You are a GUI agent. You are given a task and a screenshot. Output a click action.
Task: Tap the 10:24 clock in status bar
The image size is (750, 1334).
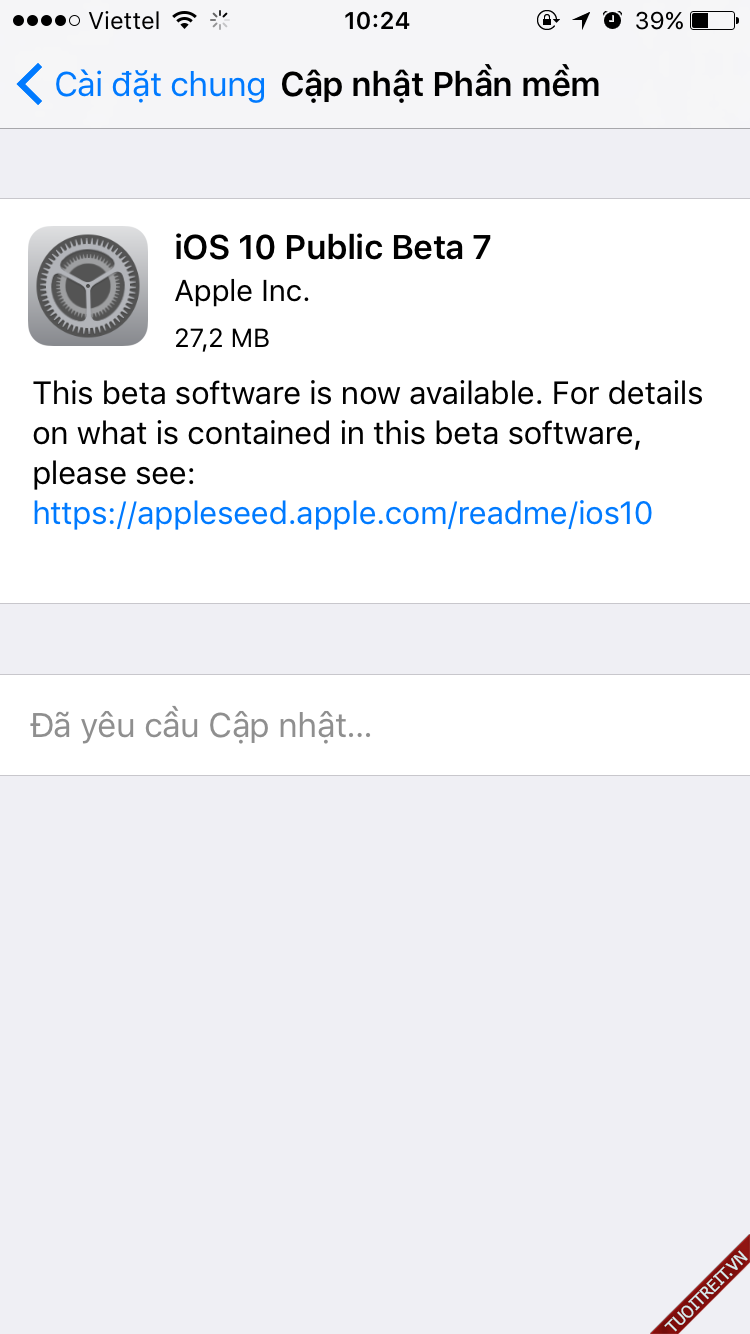tap(376, 20)
